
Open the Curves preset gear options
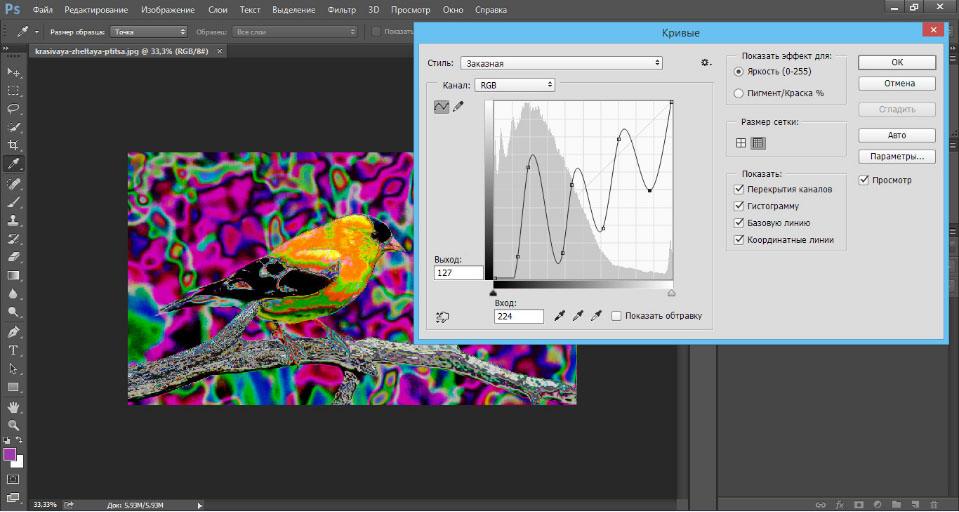tap(705, 62)
